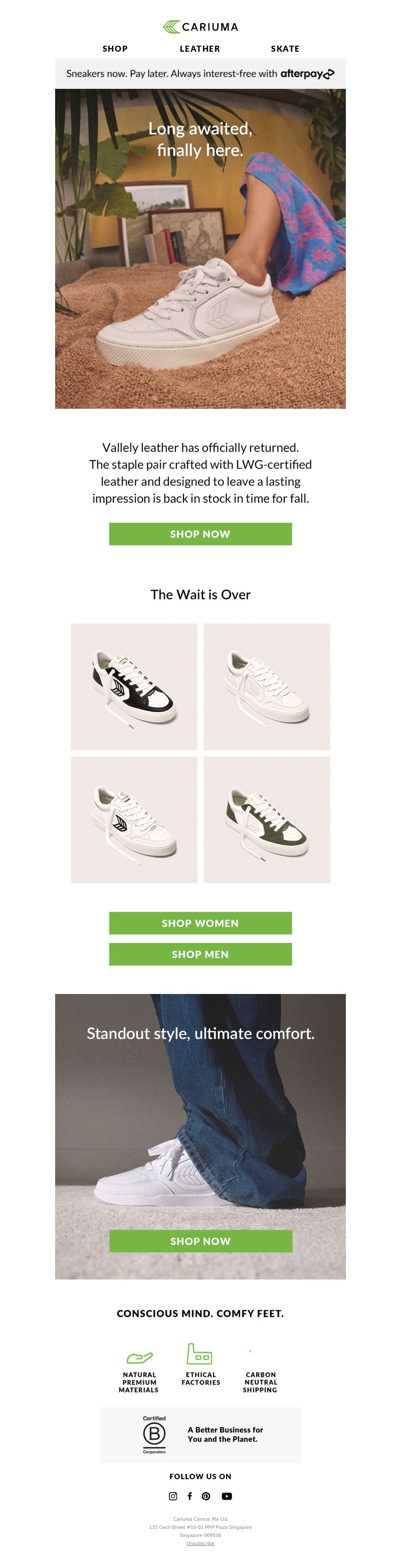This screenshot has width=401, height=1568.
Task: Click the SHOP MEN button
Action: point(200,954)
